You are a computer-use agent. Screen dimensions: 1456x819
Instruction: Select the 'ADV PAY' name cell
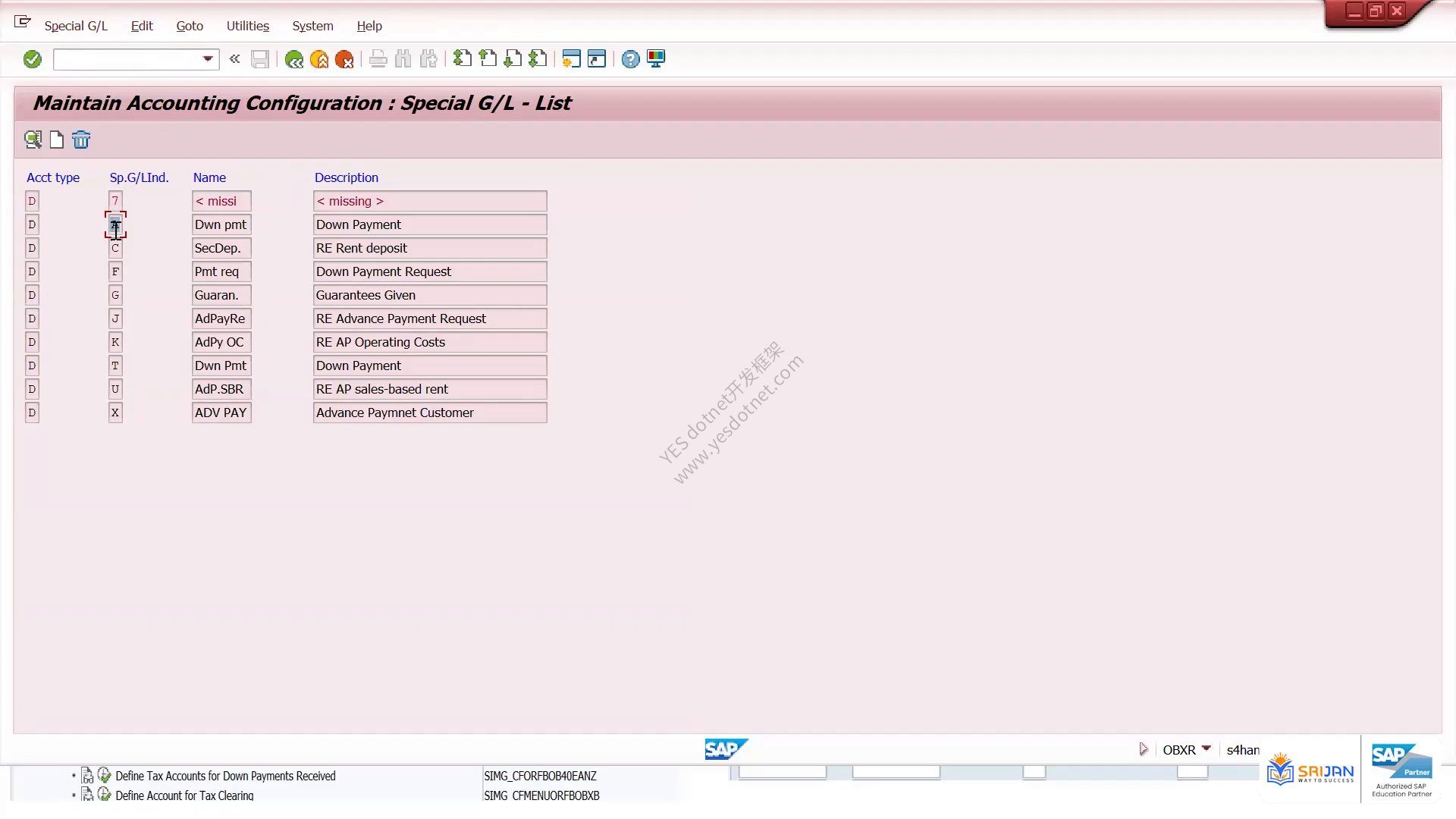[221, 413]
